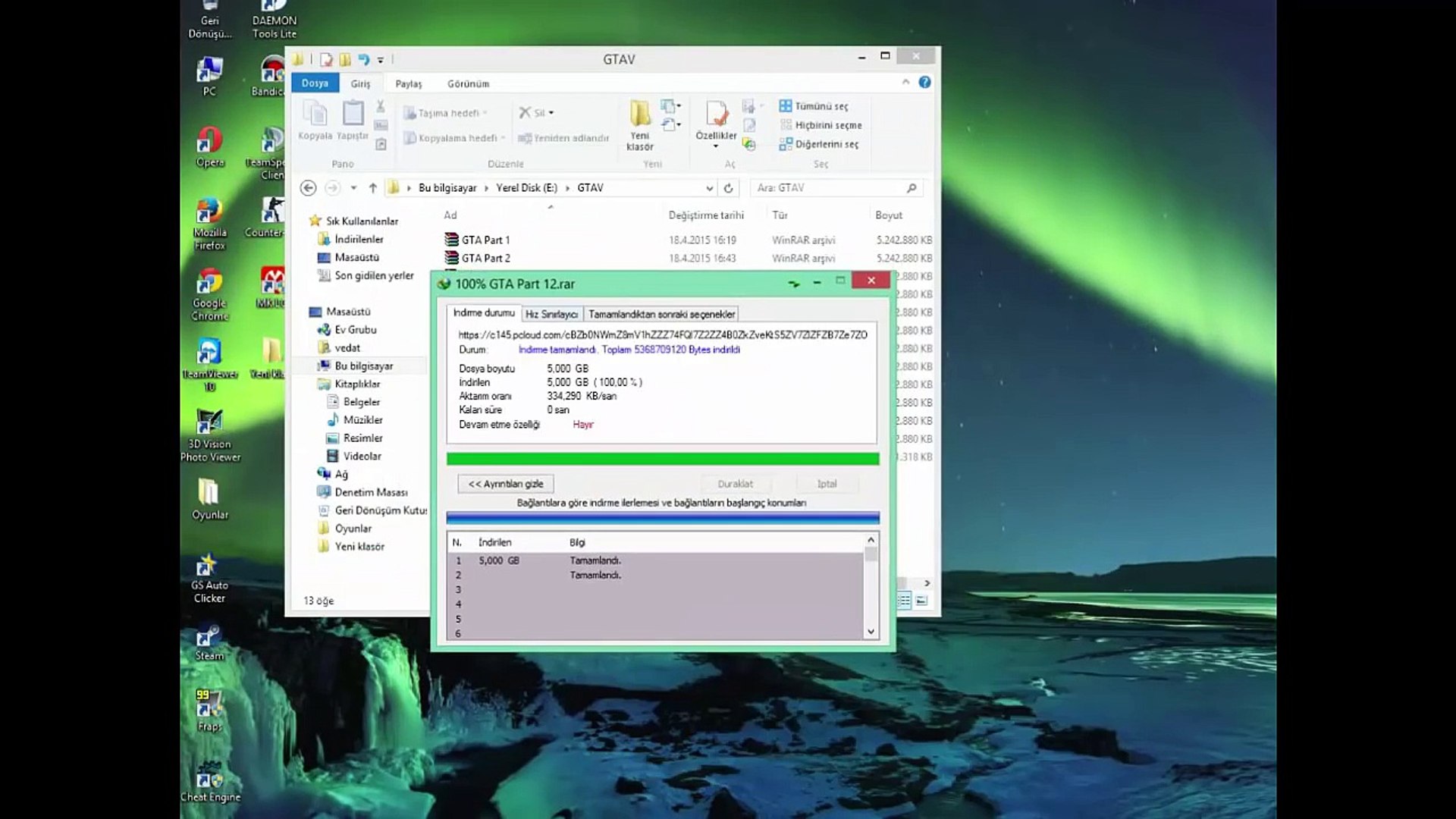Open Tamamlandıktan sonraki seçenekler tab

[661, 314]
